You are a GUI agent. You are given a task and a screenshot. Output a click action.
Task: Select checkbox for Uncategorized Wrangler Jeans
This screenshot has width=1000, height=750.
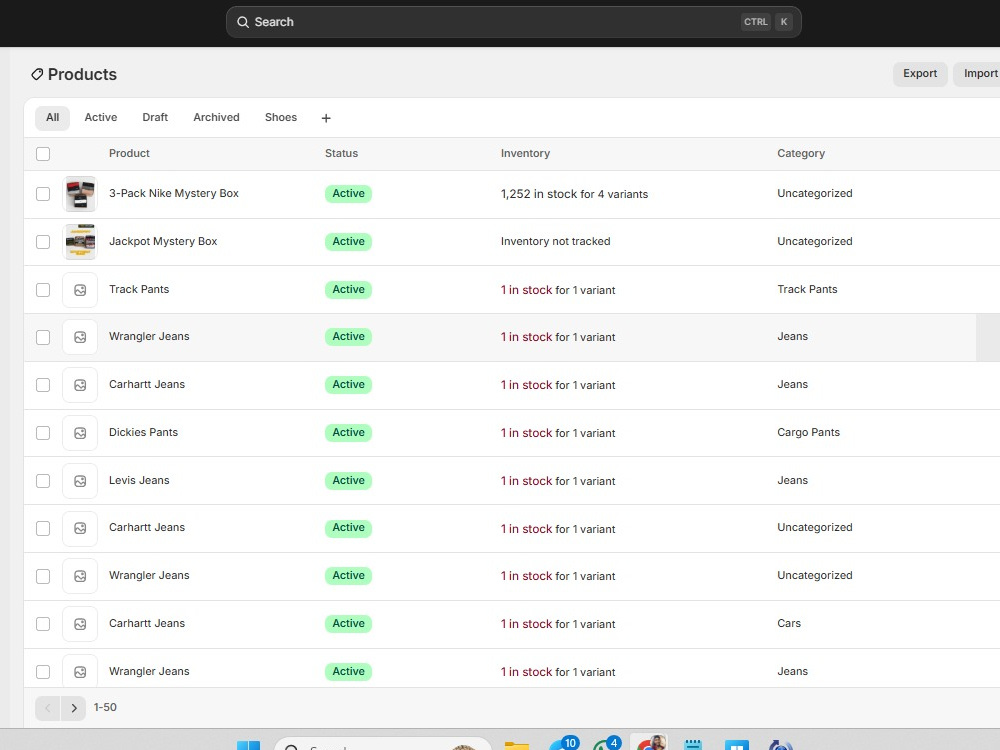pos(43,576)
